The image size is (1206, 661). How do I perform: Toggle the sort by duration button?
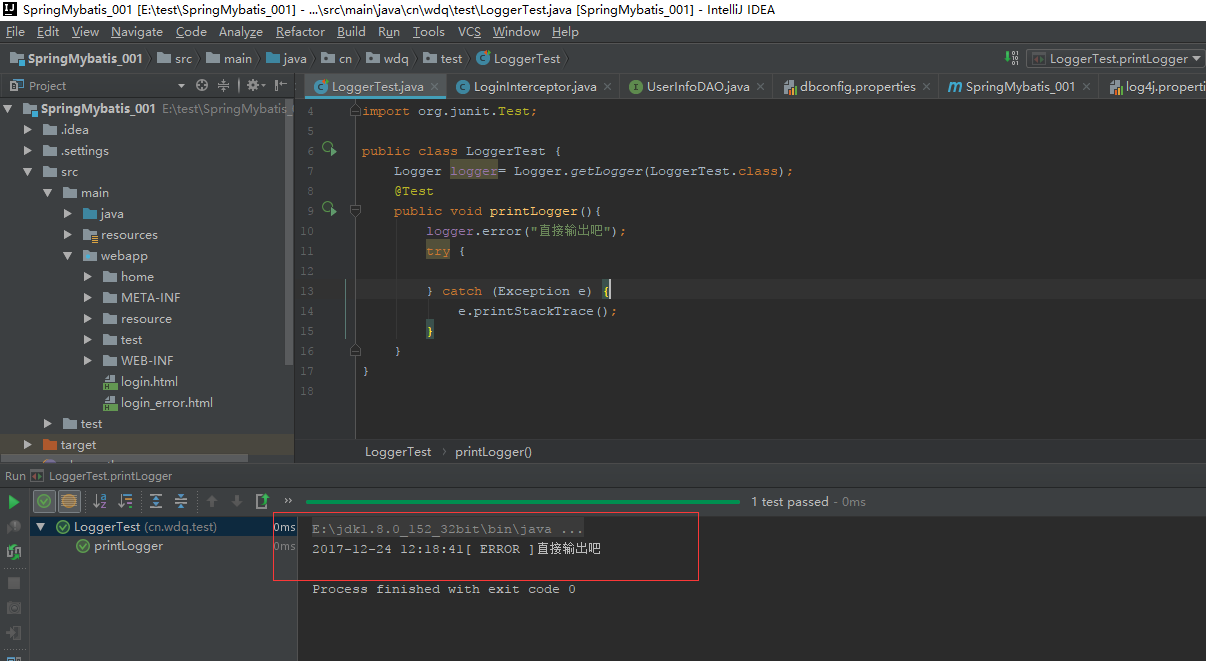(x=125, y=501)
